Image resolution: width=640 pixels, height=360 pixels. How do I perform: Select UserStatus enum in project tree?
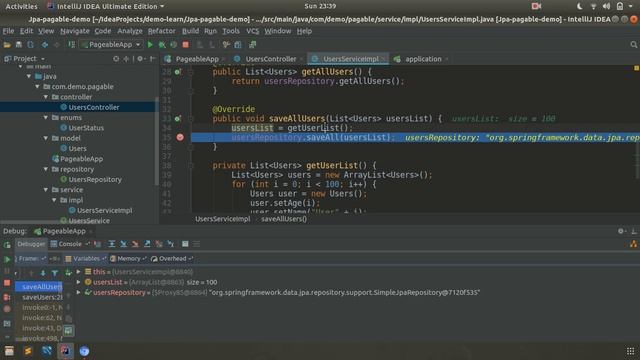(86, 128)
